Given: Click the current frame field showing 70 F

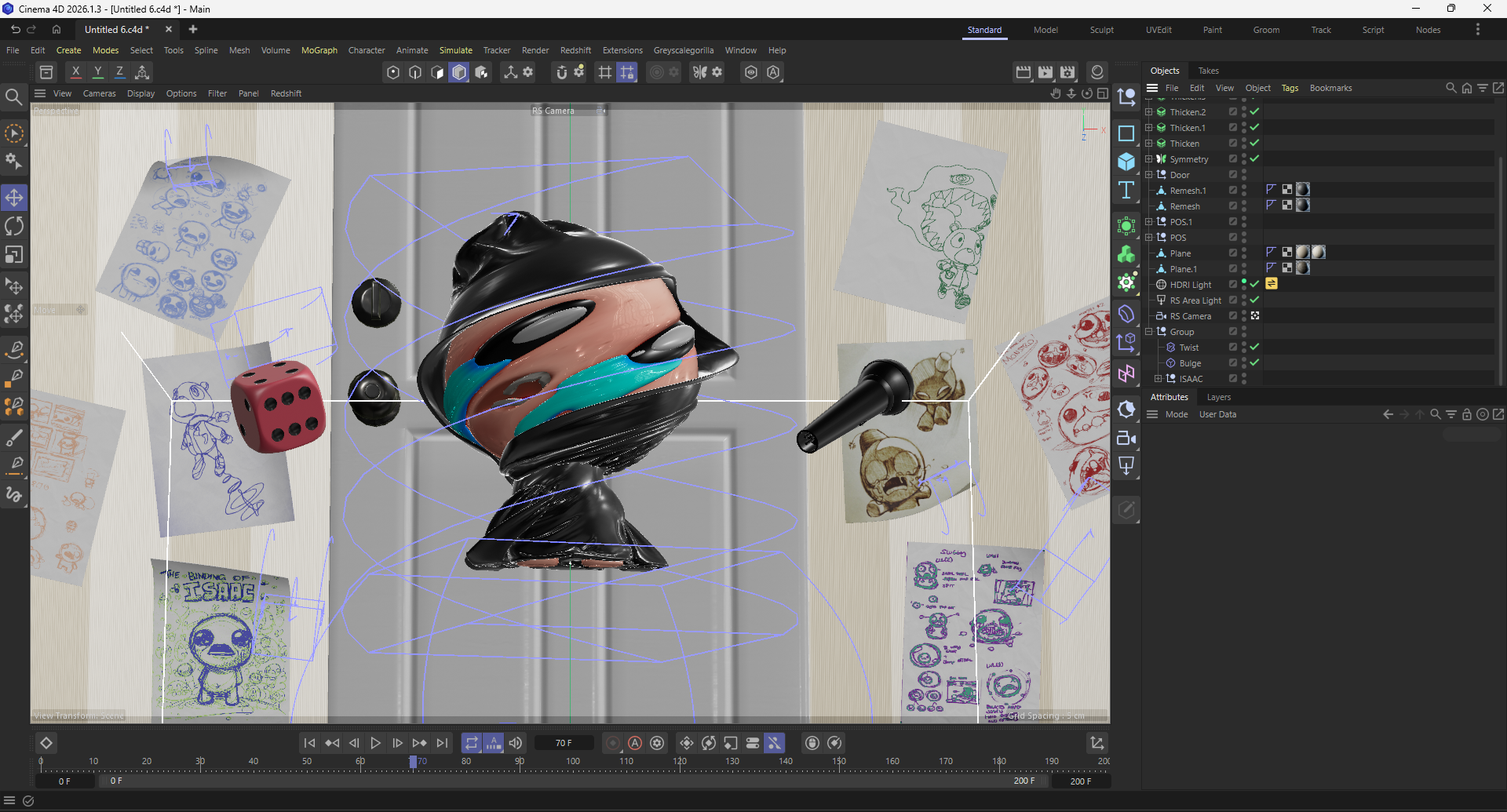Looking at the screenshot, I should pos(564,743).
